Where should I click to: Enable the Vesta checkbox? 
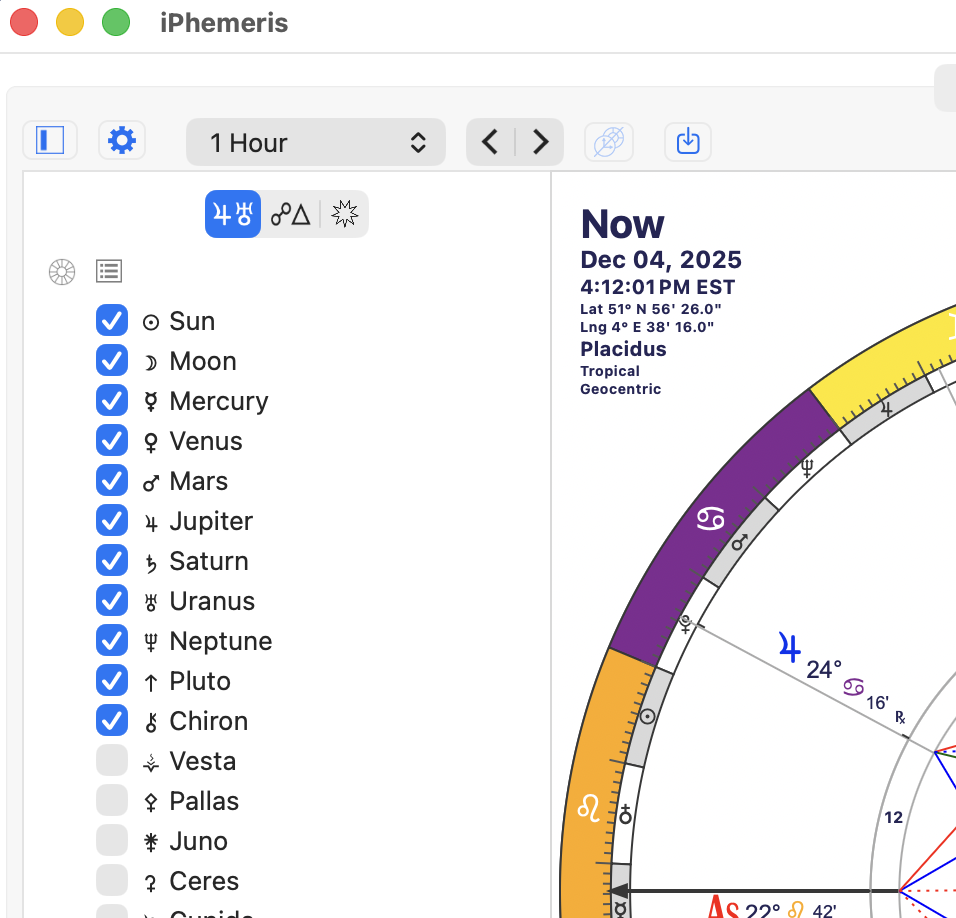click(x=112, y=761)
